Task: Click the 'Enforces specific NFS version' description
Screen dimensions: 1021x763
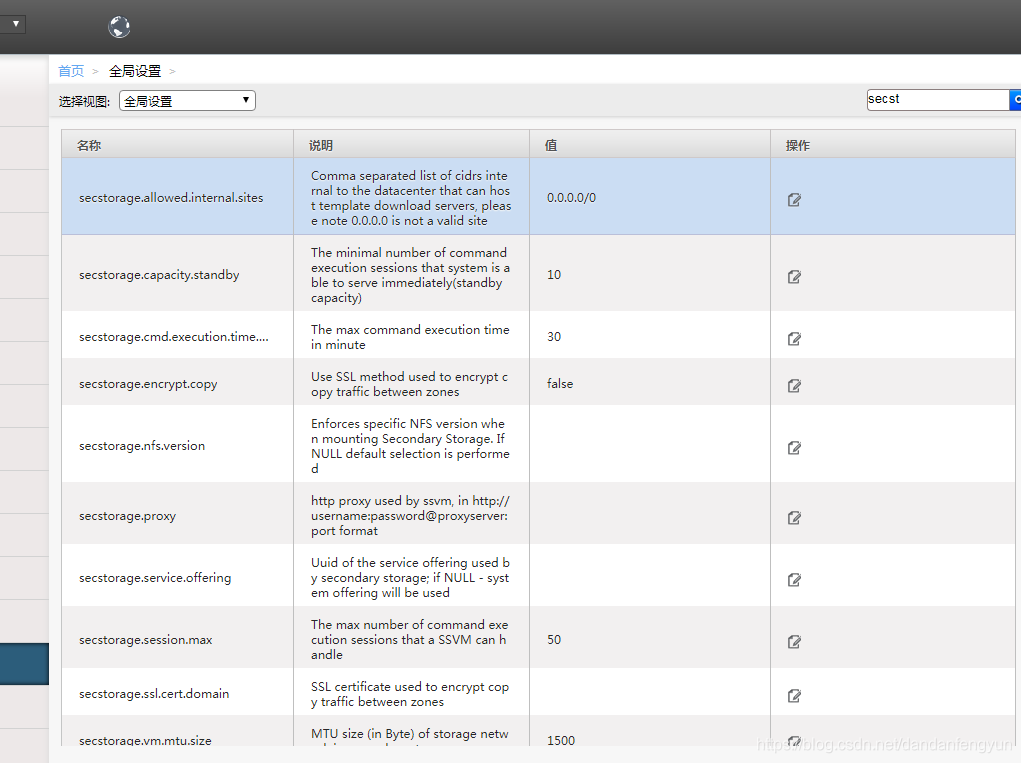Action: pos(410,446)
